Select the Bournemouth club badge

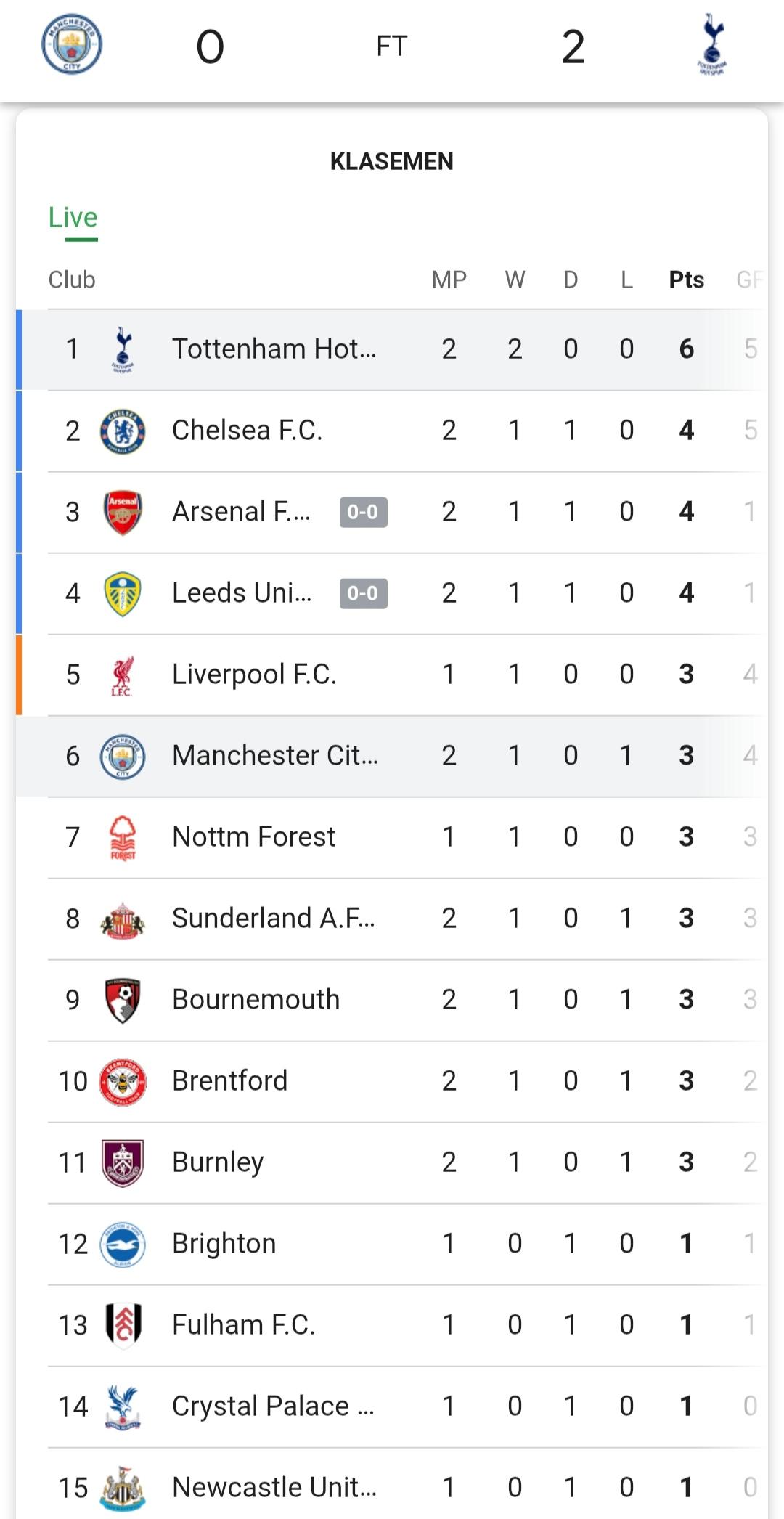pyautogui.click(x=123, y=1000)
